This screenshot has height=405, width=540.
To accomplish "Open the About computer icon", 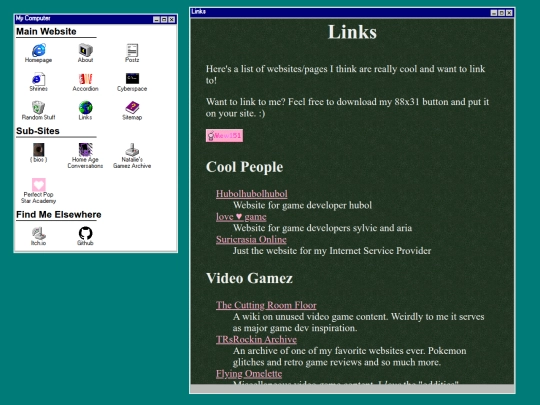I will click(x=85, y=50).
